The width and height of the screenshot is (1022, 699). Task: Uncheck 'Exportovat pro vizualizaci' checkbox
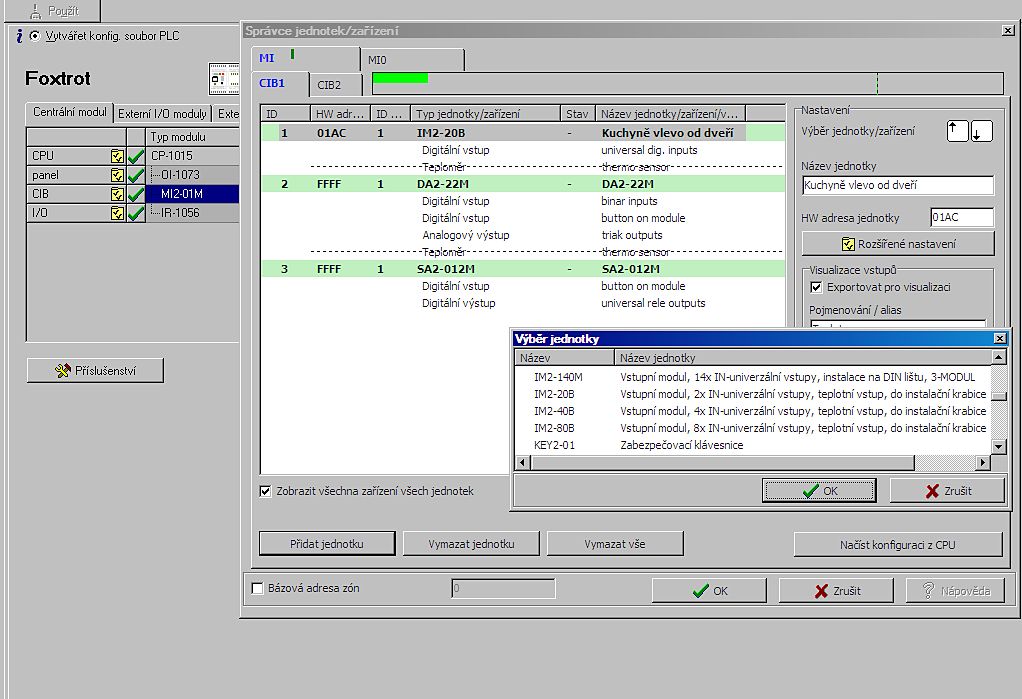pyautogui.click(x=816, y=287)
